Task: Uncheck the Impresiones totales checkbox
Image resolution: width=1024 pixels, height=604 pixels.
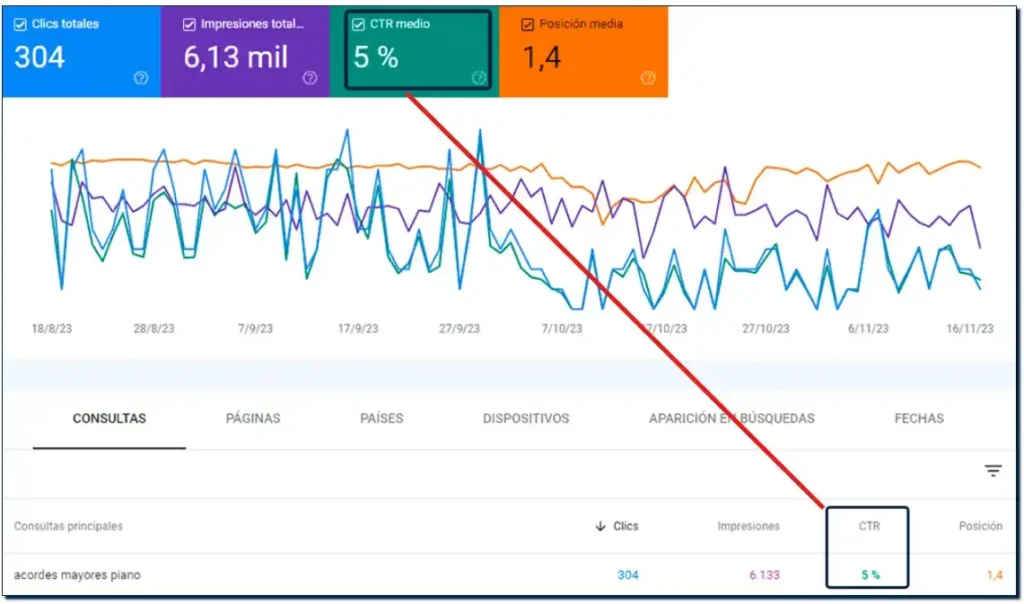Action: [x=189, y=24]
